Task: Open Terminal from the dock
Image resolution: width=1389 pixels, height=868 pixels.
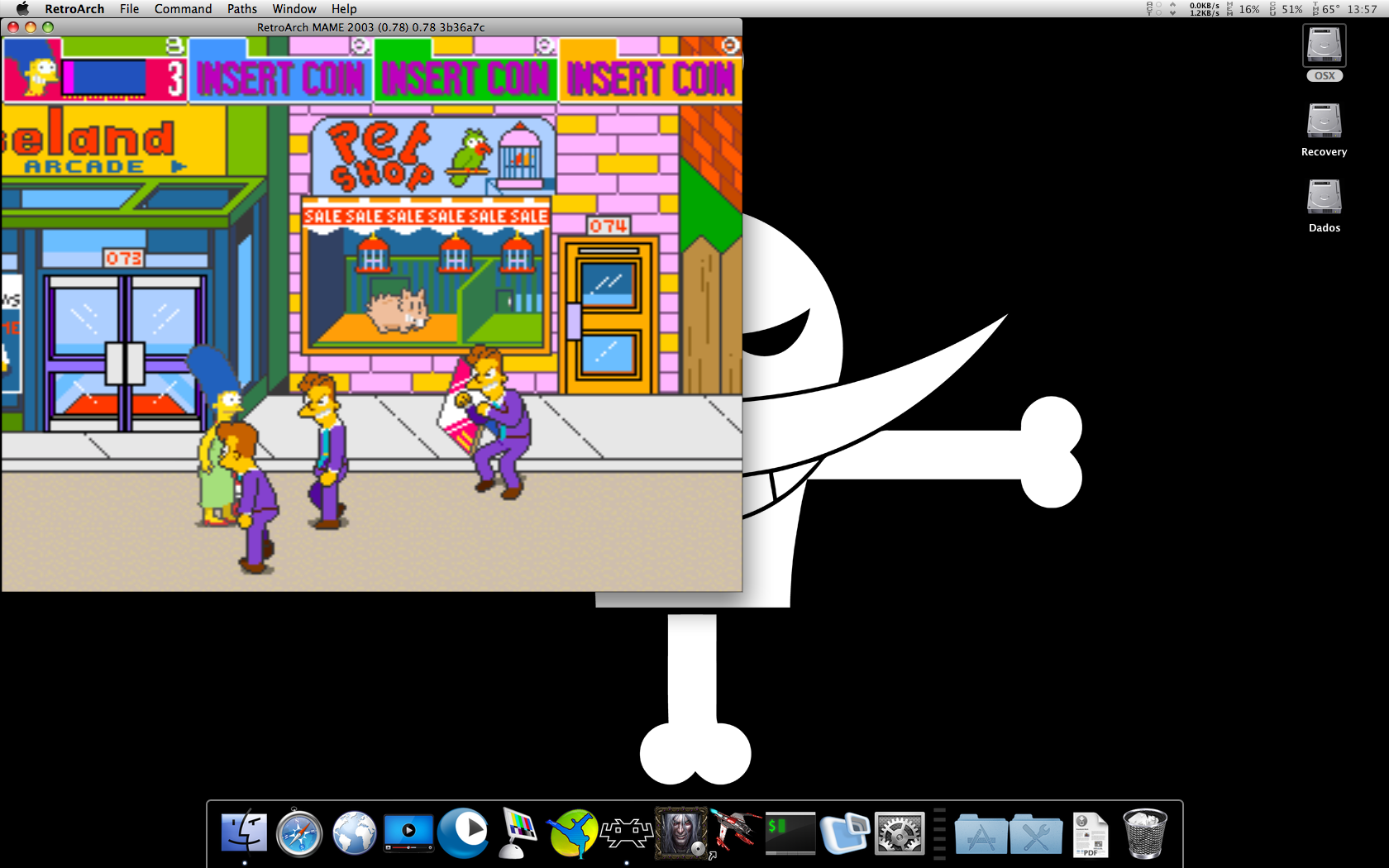Action: 790,833
